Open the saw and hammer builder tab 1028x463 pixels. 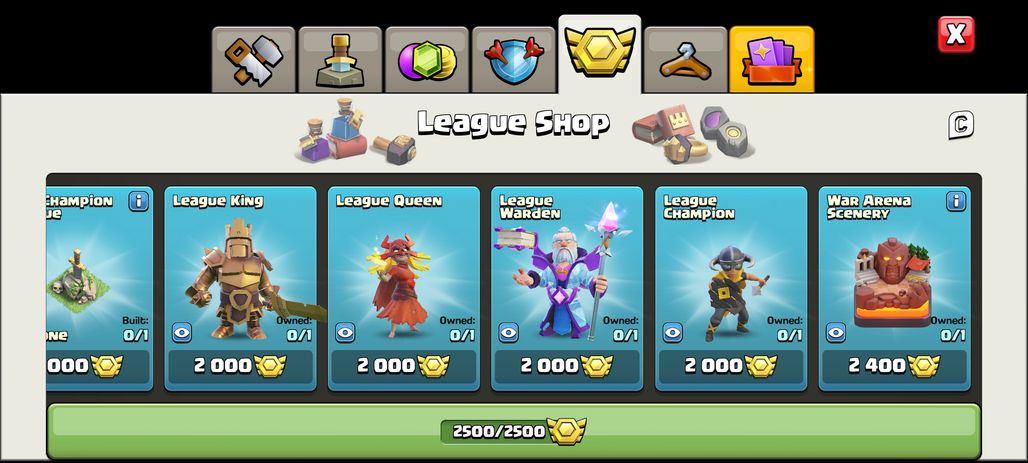254,60
